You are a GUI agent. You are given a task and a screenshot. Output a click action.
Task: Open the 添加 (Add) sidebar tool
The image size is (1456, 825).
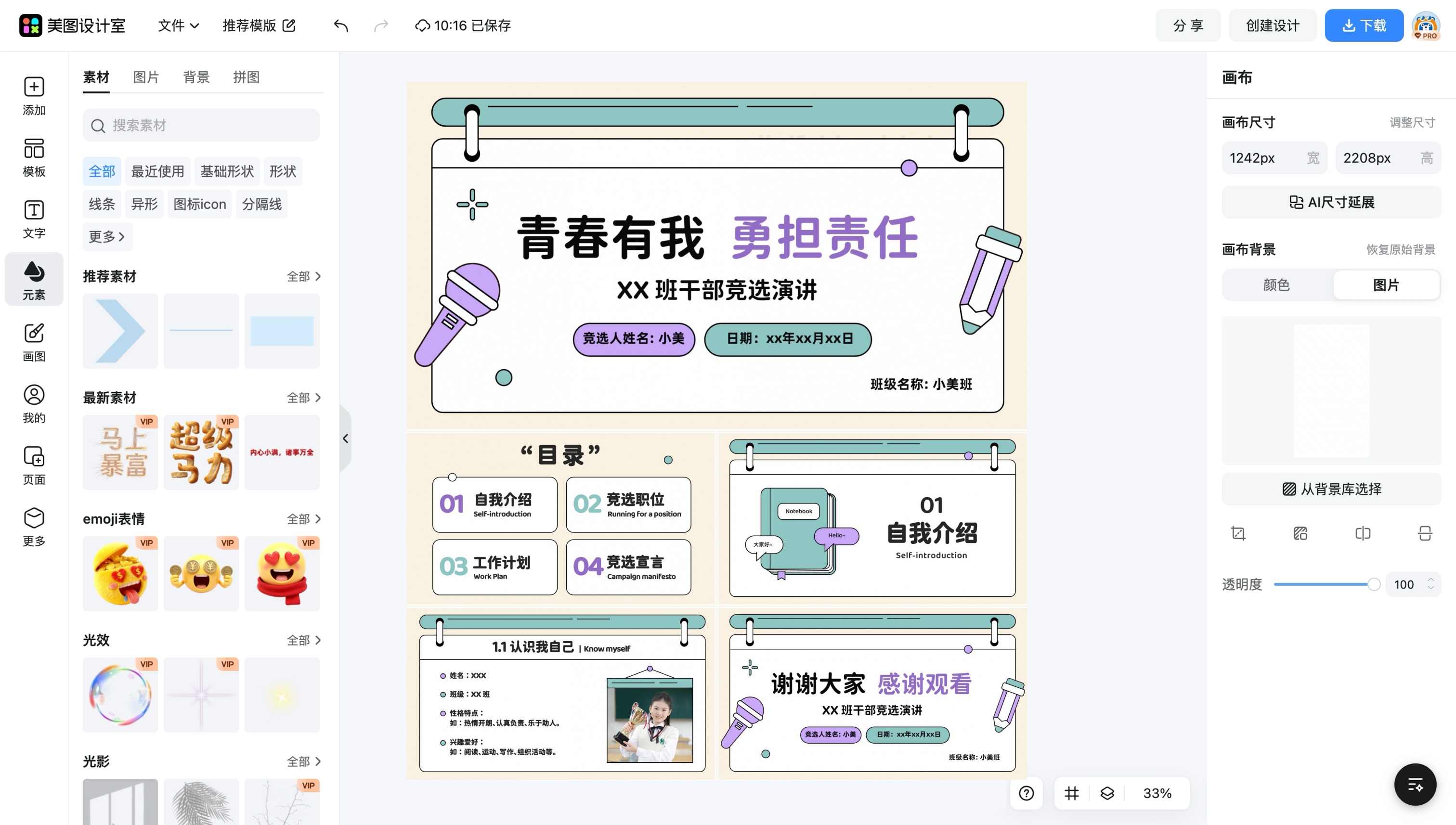point(34,96)
